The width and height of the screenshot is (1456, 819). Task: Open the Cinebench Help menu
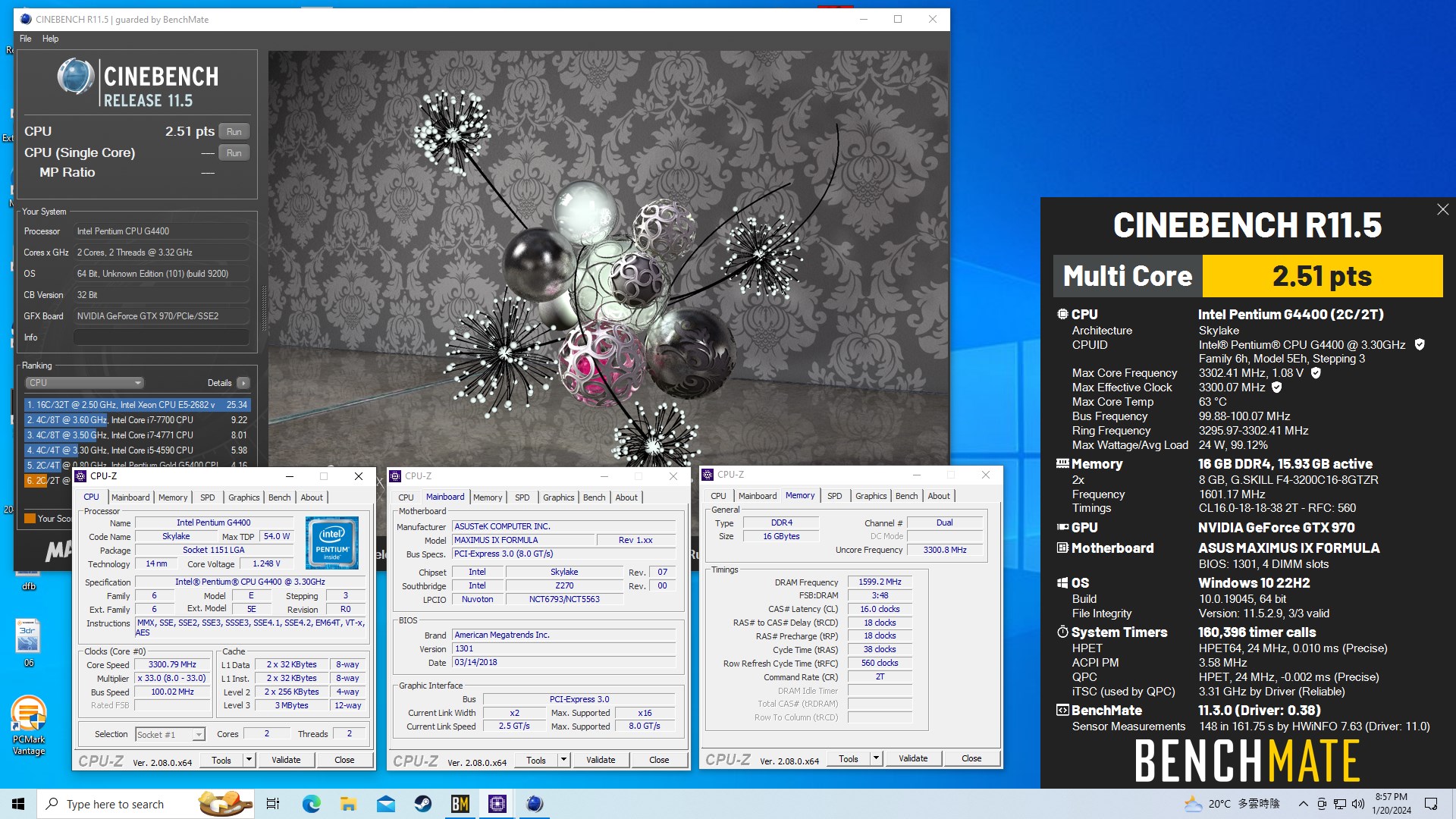(50, 39)
